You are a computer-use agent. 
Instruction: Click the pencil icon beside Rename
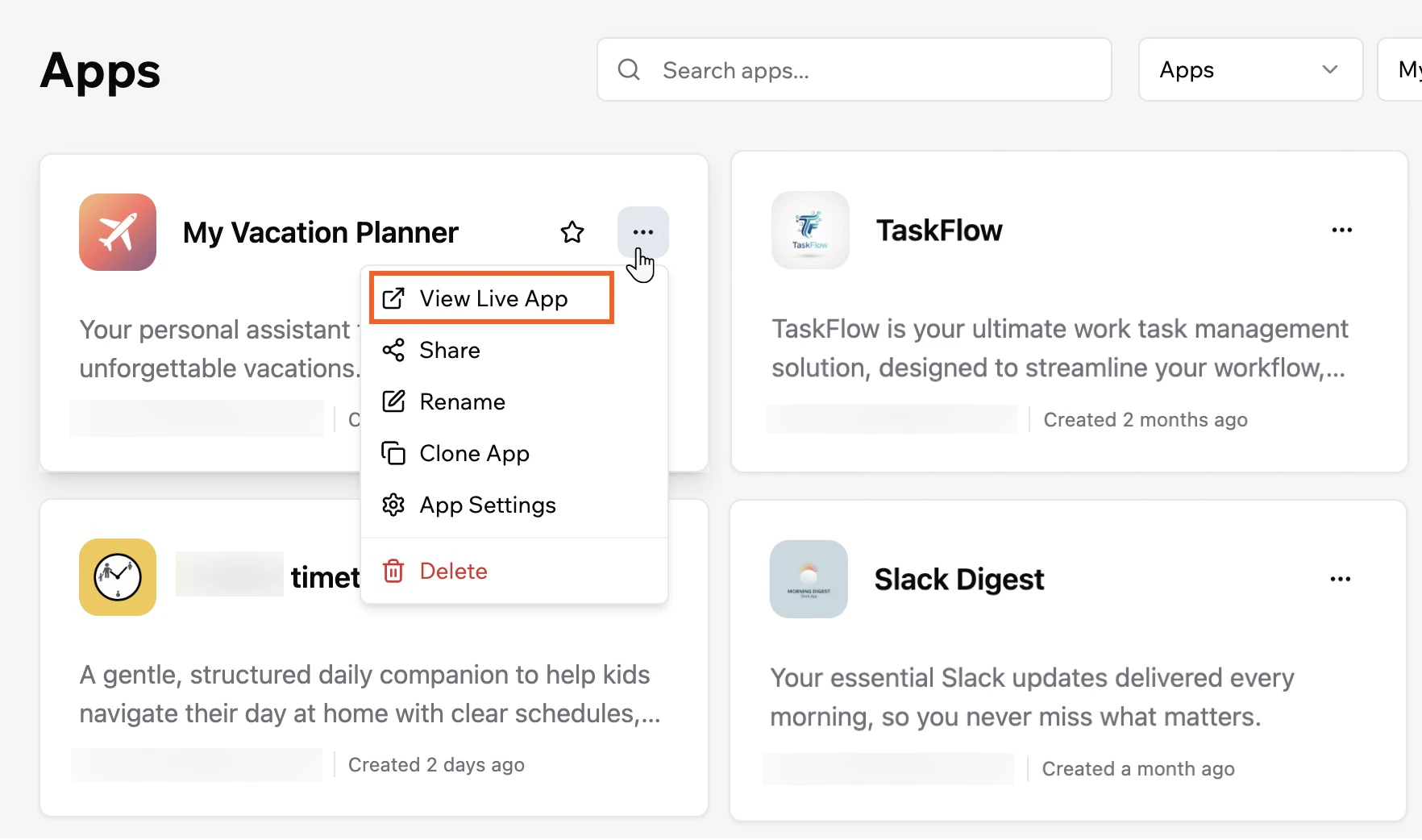[393, 401]
